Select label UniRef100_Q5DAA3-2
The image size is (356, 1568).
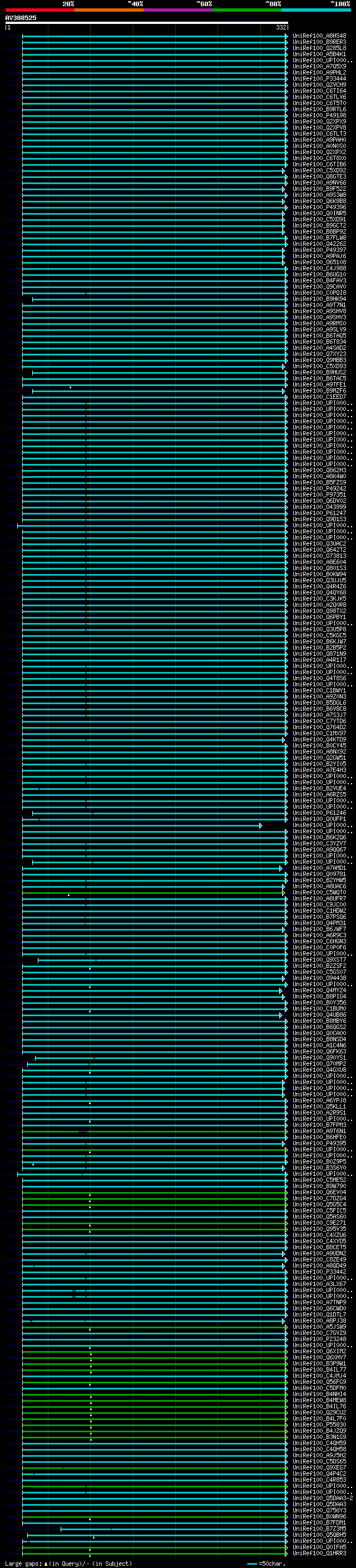[323, 1498]
